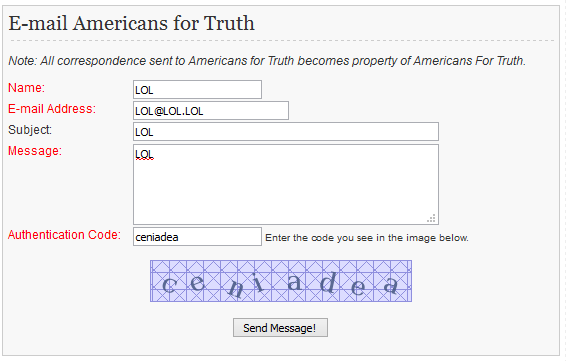Click the E-mail Address: label
Viewport: 566px width, 361px height.
tap(52, 109)
